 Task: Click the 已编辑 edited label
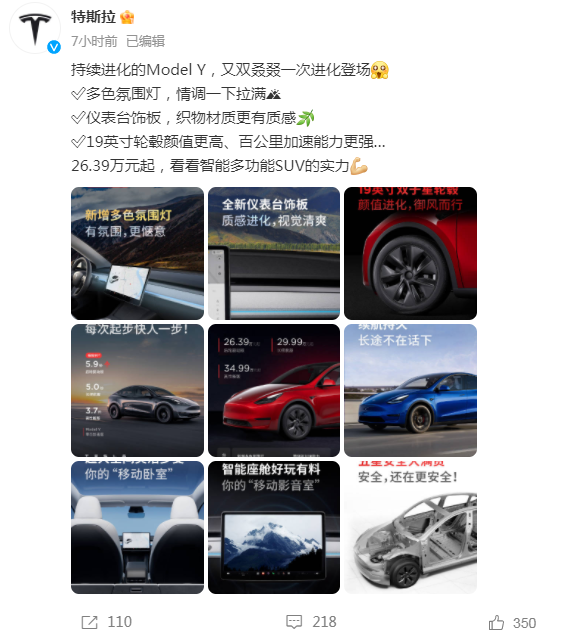point(145,41)
